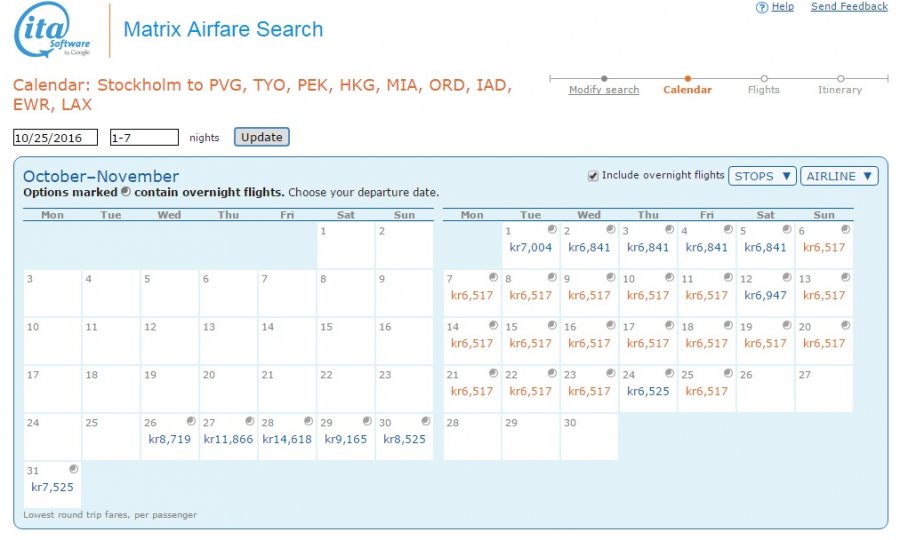Go to the Modify search step

point(603,90)
